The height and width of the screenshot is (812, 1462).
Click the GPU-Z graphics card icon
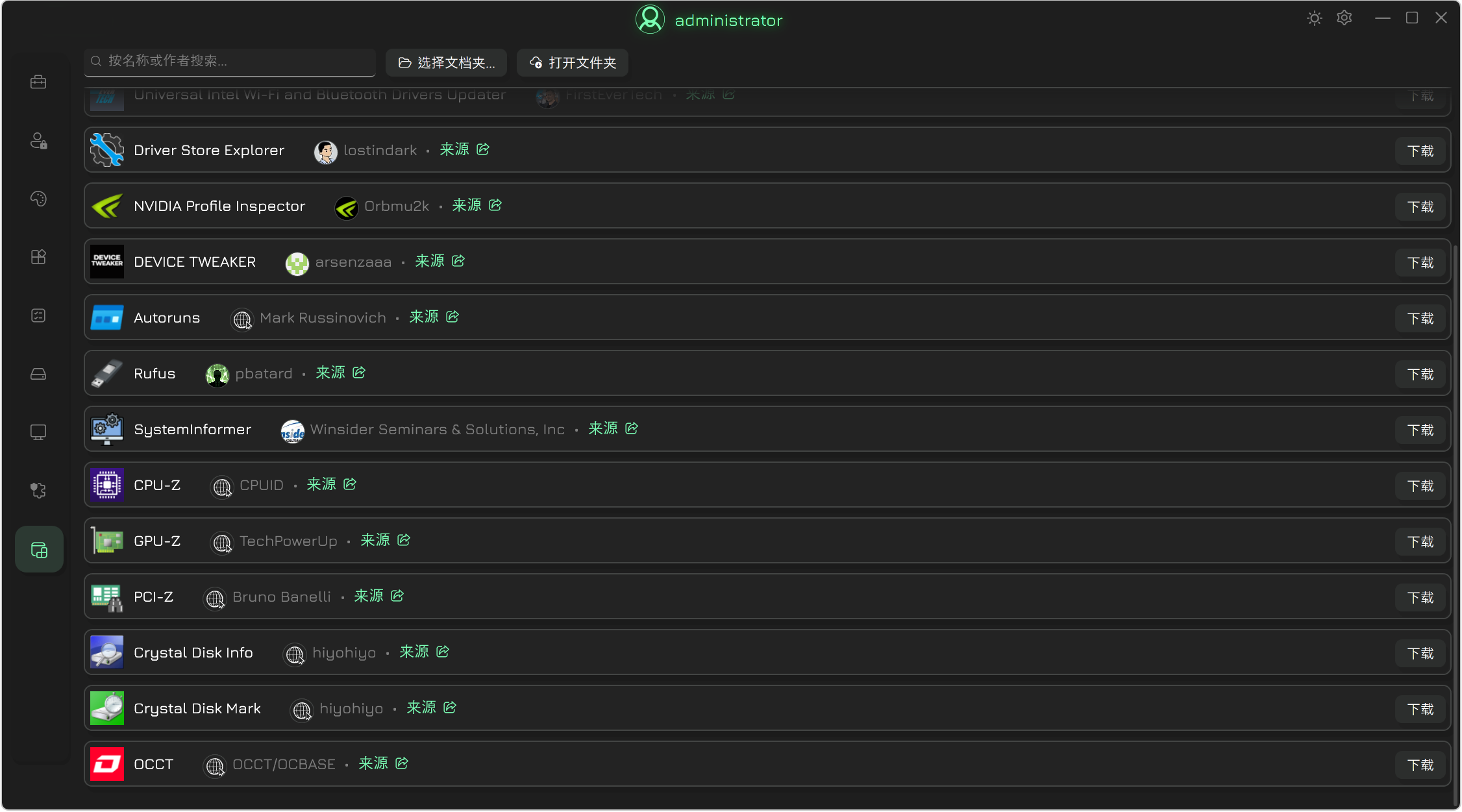107,541
